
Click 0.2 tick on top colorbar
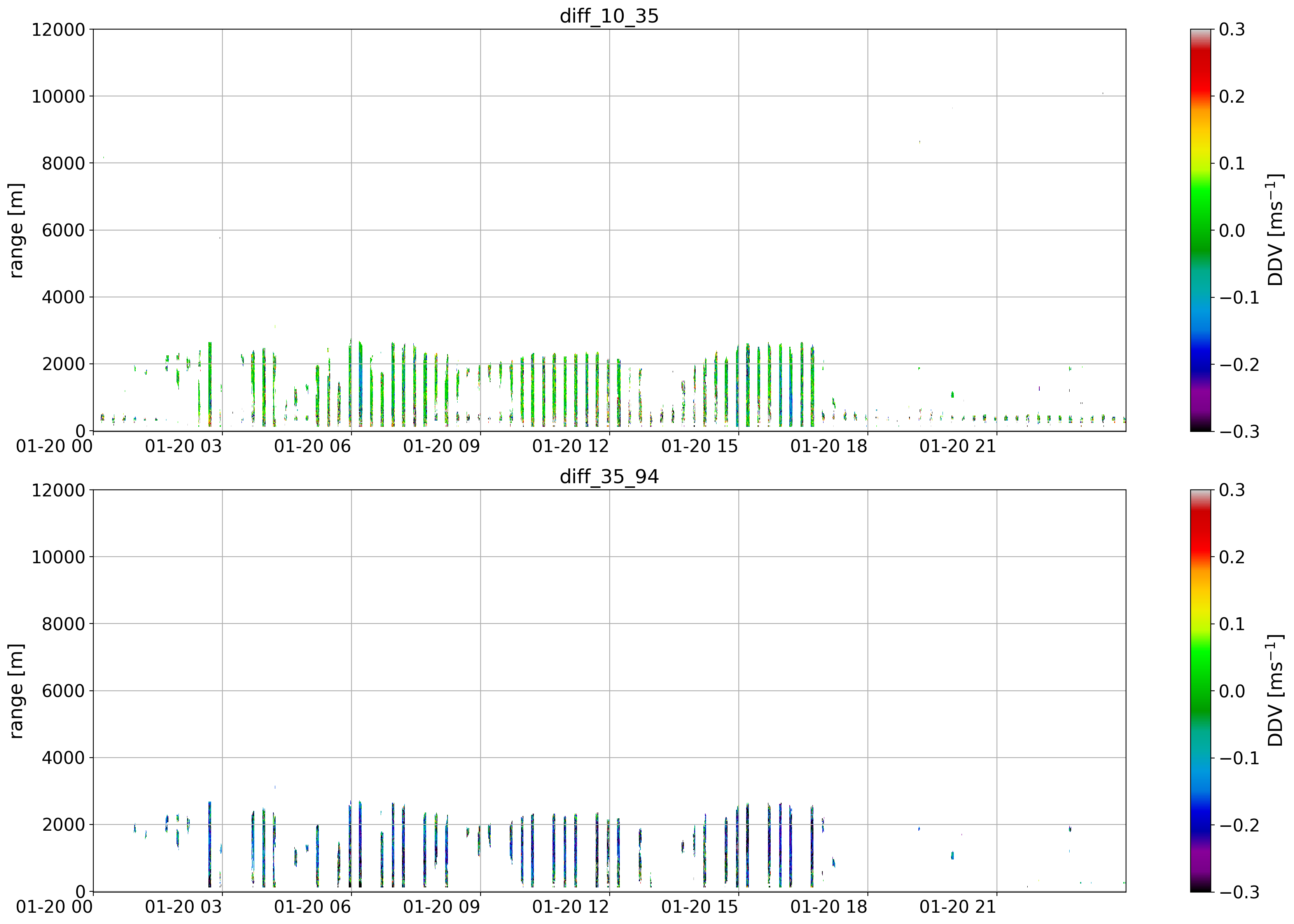click(x=1232, y=96)
